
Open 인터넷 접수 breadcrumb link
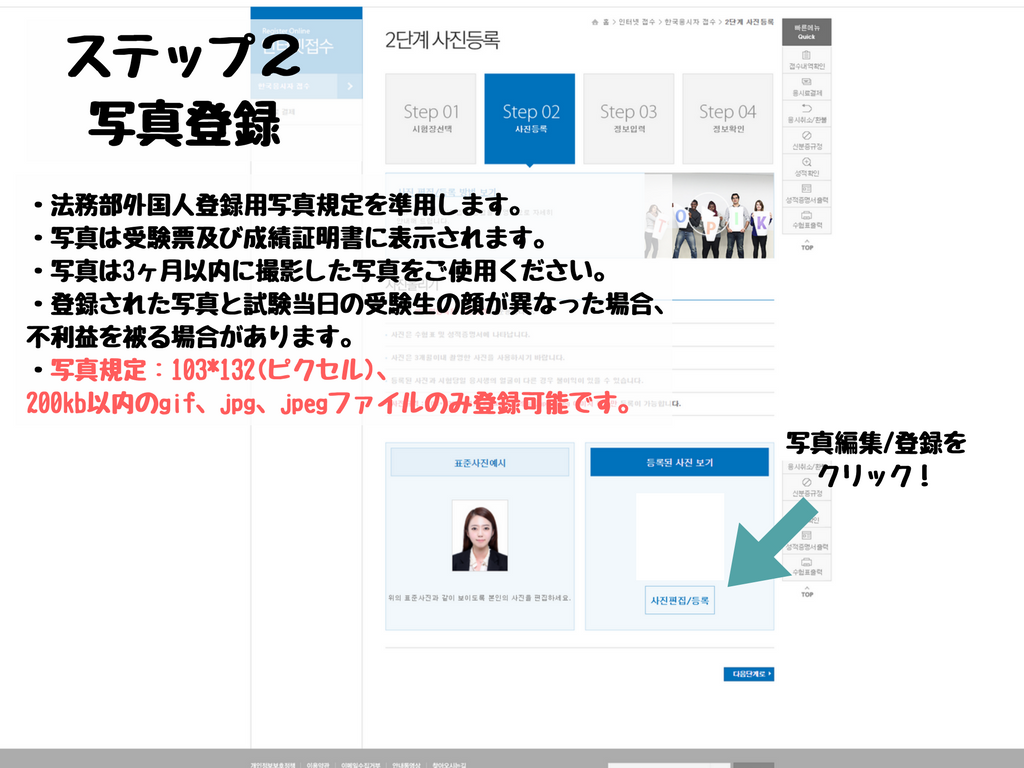(637, 22)
